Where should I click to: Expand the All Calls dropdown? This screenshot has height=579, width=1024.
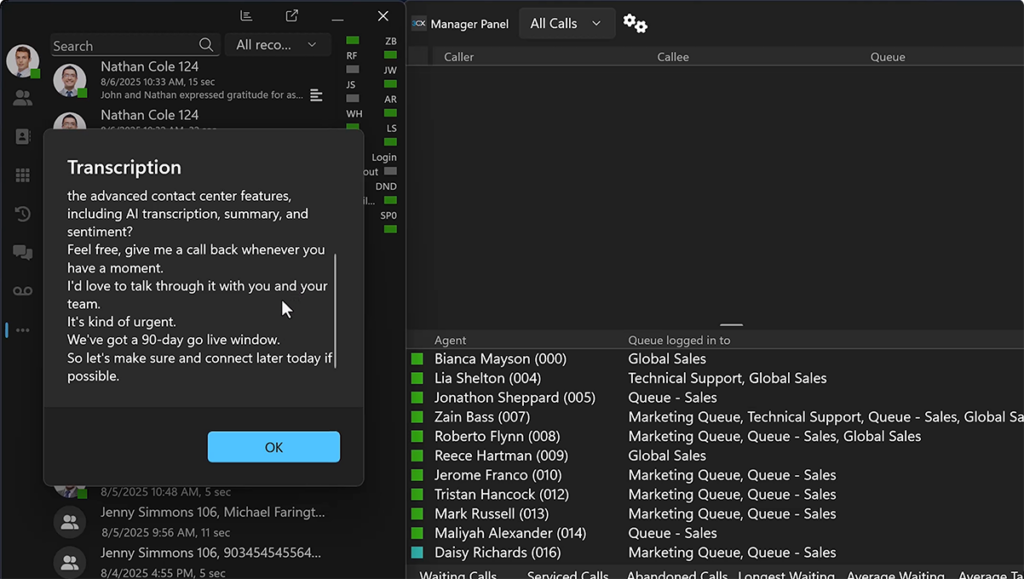[566, 23]
